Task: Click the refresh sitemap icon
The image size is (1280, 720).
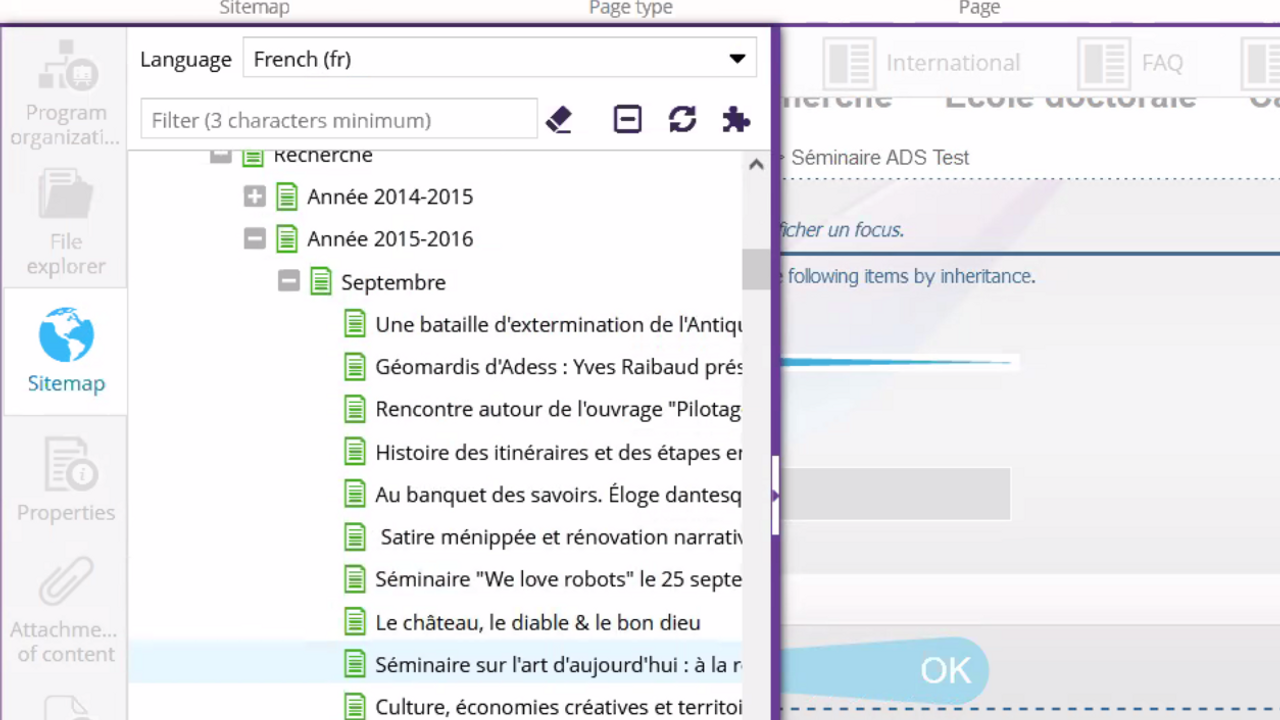Action: (682, 120)
